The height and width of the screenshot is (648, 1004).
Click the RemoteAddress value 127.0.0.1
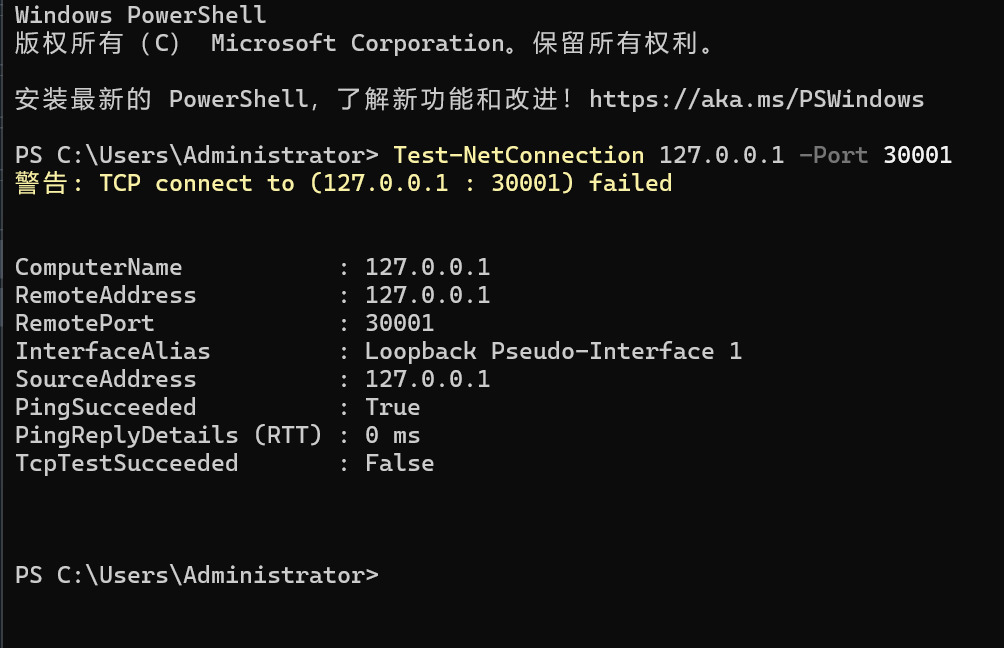click(427, 295)
